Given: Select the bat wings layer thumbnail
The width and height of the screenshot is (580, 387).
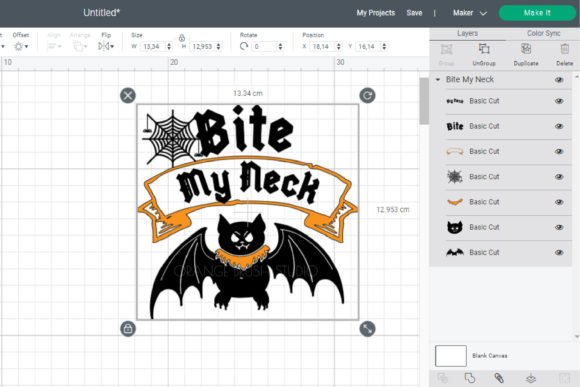Looking at the screenshot, I should tap(455, 252).
